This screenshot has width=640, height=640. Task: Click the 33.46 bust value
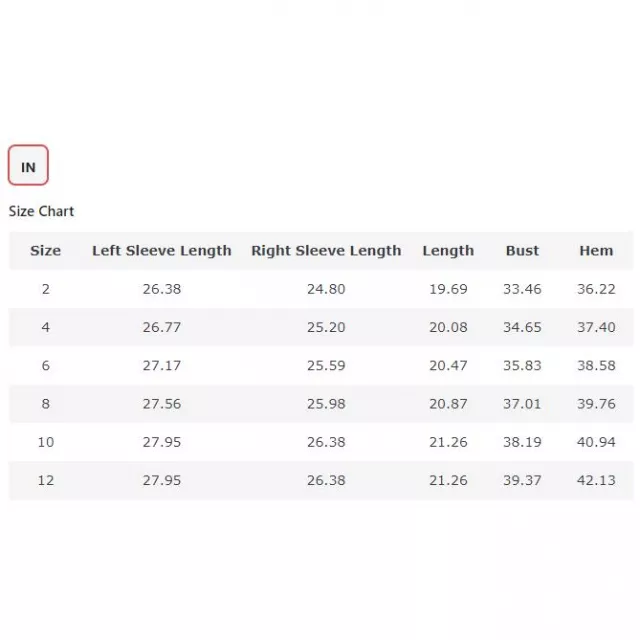tap(522, 289)
